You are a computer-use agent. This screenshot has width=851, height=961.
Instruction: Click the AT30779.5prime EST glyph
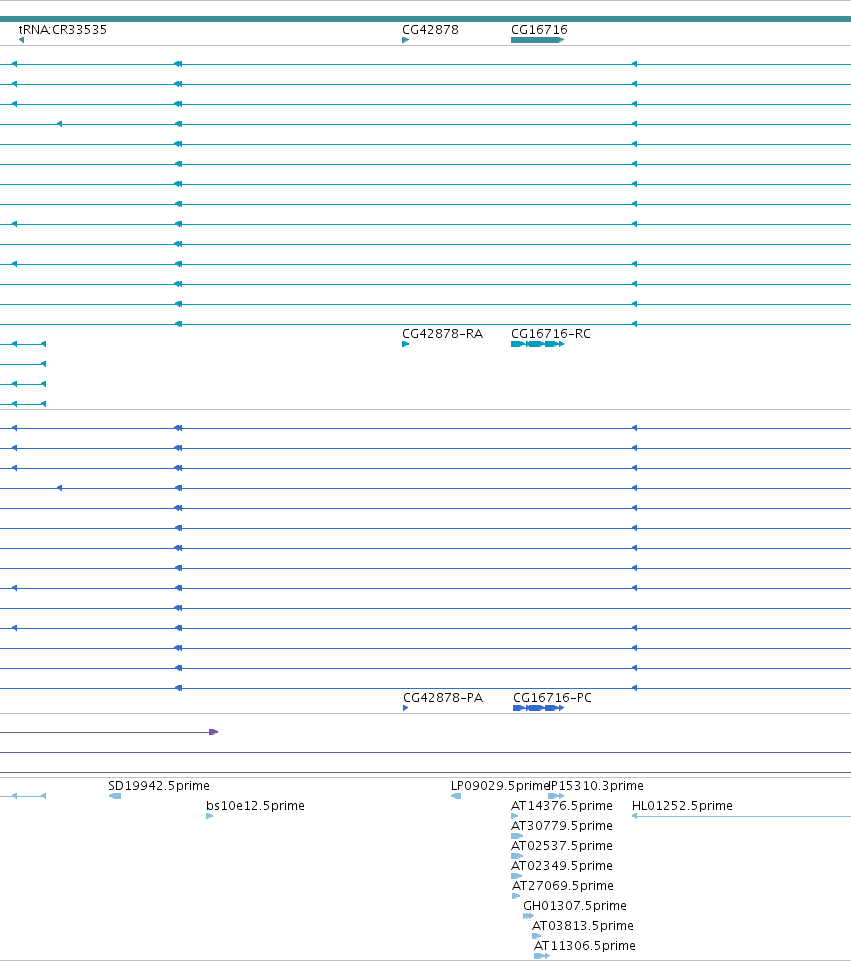coord(517,836)
